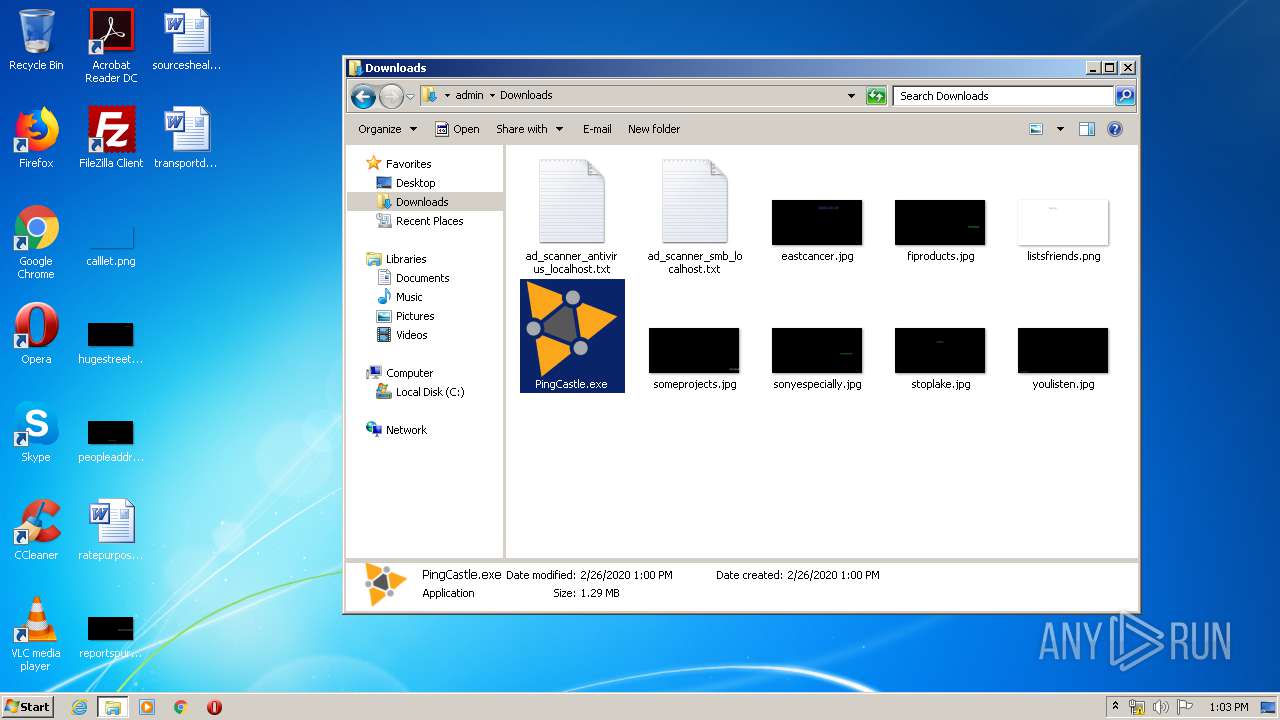This screenshot has height=720, width=1280.
Task: Select Network in the navigation pane
Action: click(x=406, y=430)
